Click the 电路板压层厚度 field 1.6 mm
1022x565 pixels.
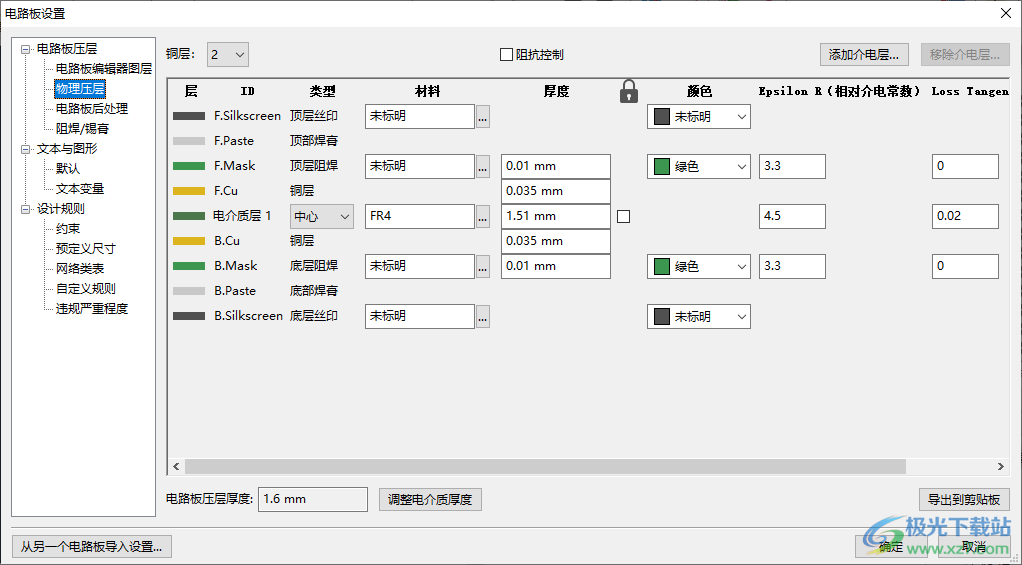click(x=313, y=499)
